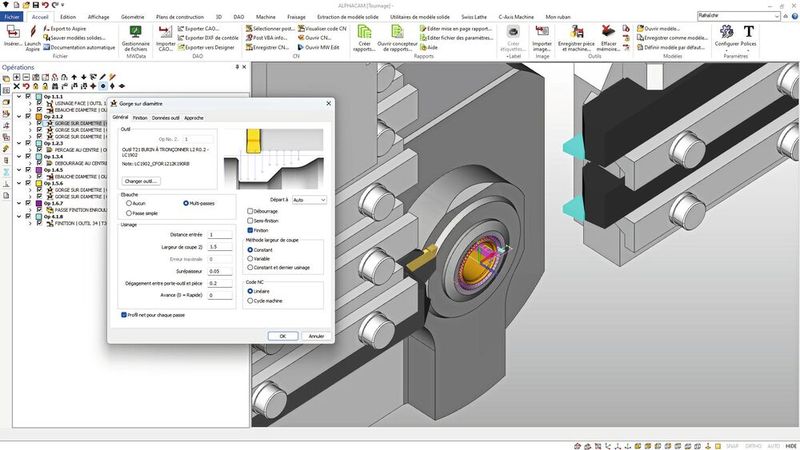The height and width of the screenshot is (450, 800).
Task: Toggle the Op 1.1.1 checkbox
Action: pyautogui.click(x=29, y=96)
